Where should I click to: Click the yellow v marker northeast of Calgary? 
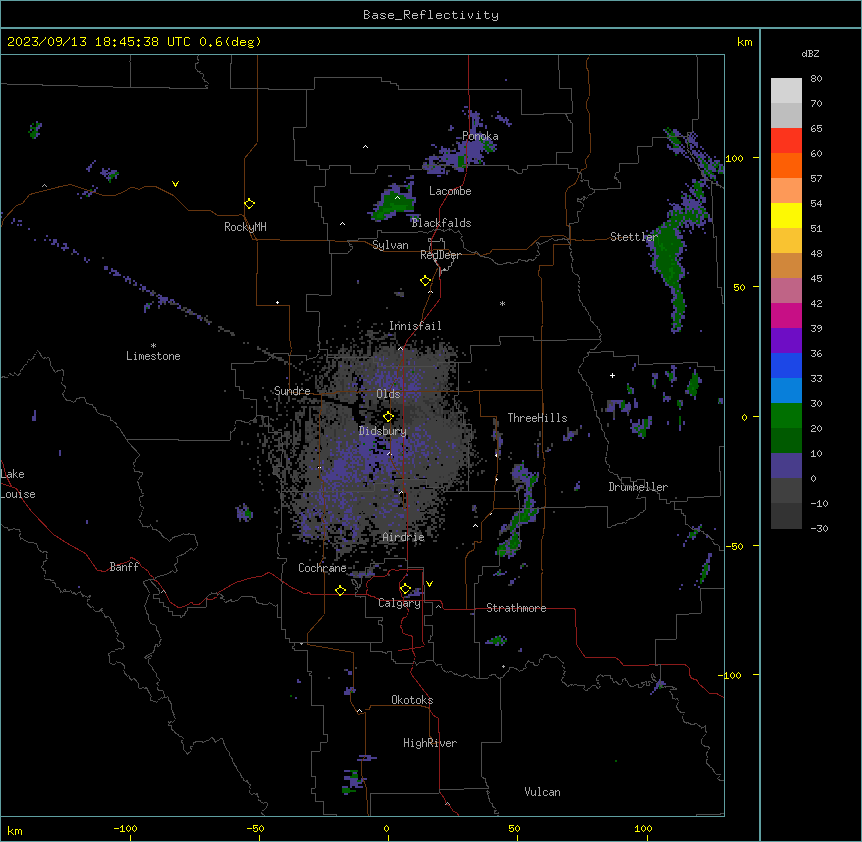pos(429,584)
